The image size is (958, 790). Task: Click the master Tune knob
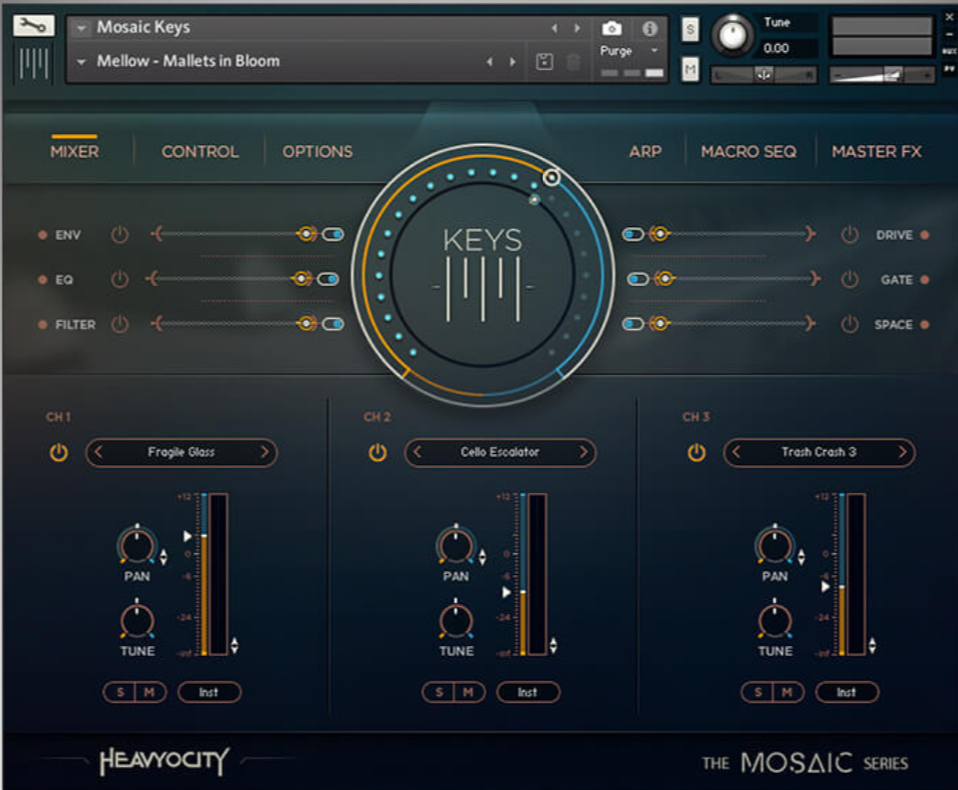[733, 34]
